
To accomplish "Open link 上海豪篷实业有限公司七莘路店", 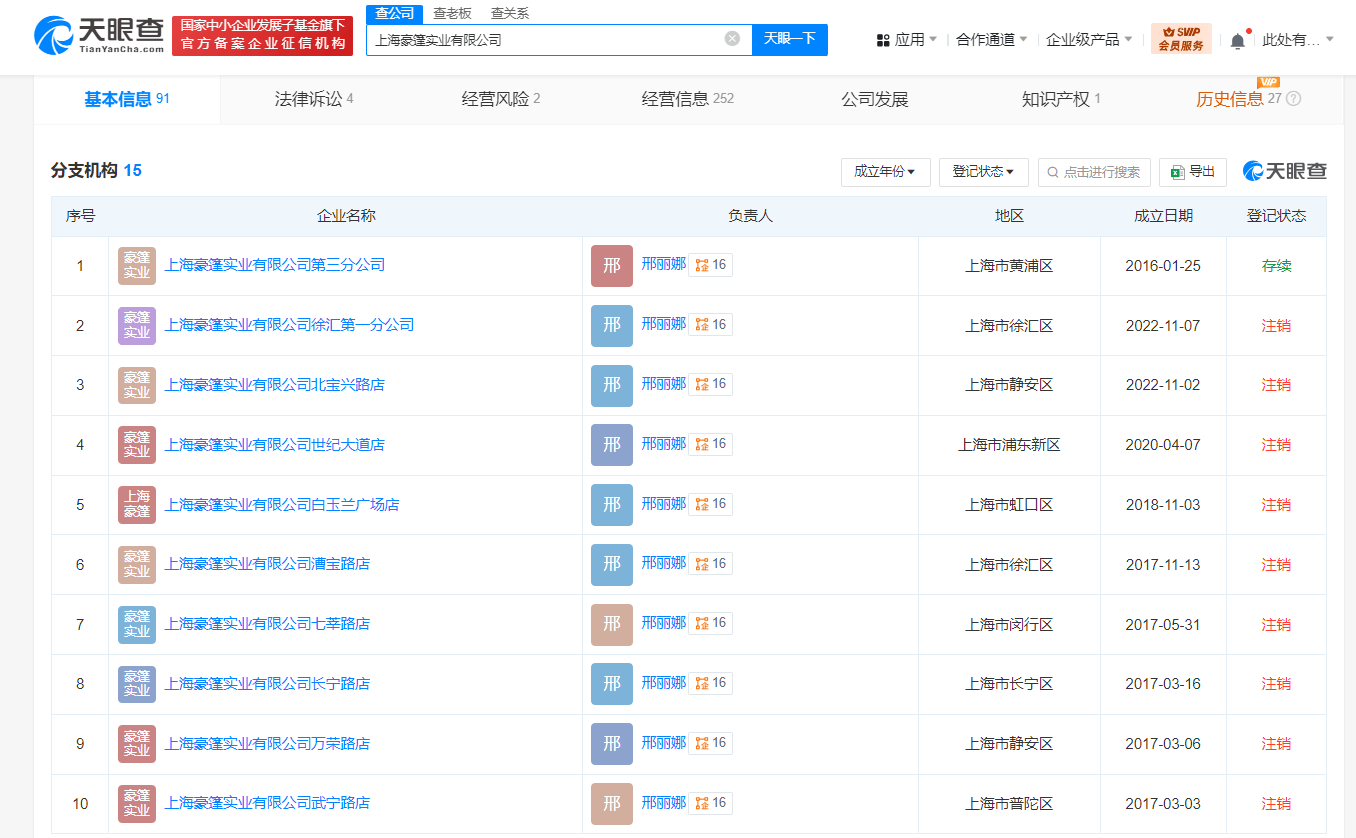I will (267, 624).
